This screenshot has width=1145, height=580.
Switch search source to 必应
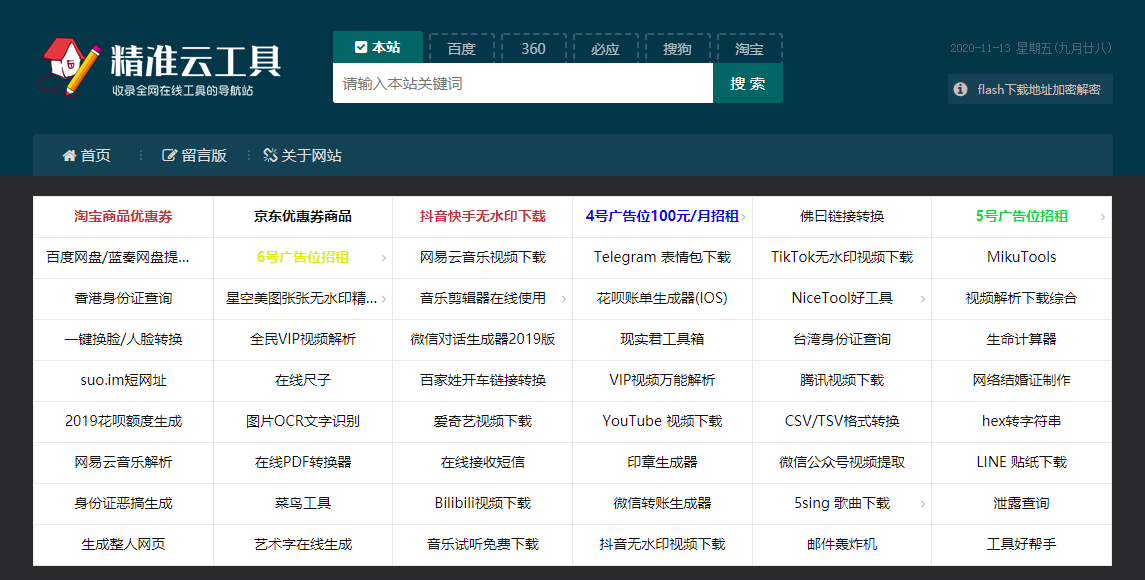click(x=605, y=48)
